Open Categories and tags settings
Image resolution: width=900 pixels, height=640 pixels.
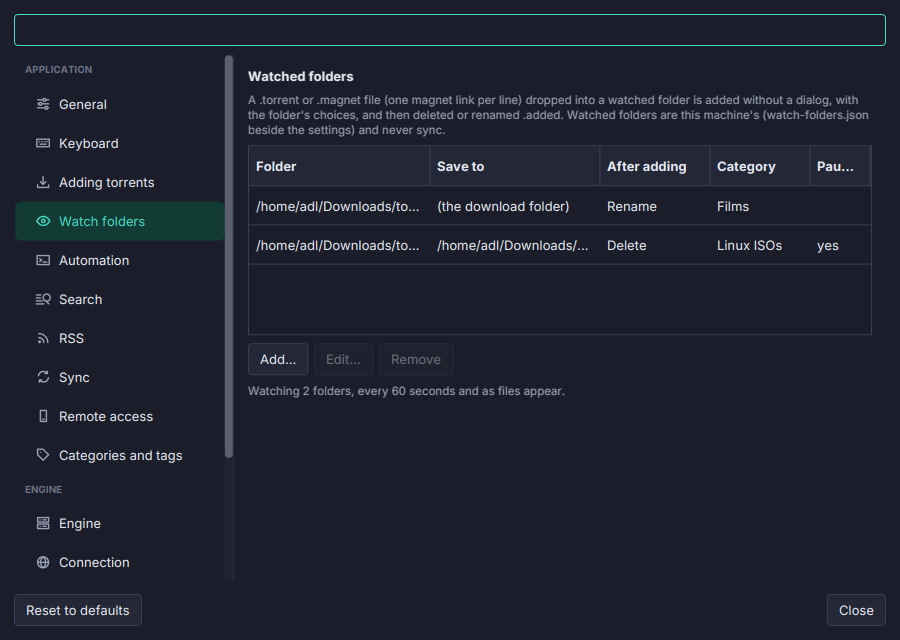(119, 455)
